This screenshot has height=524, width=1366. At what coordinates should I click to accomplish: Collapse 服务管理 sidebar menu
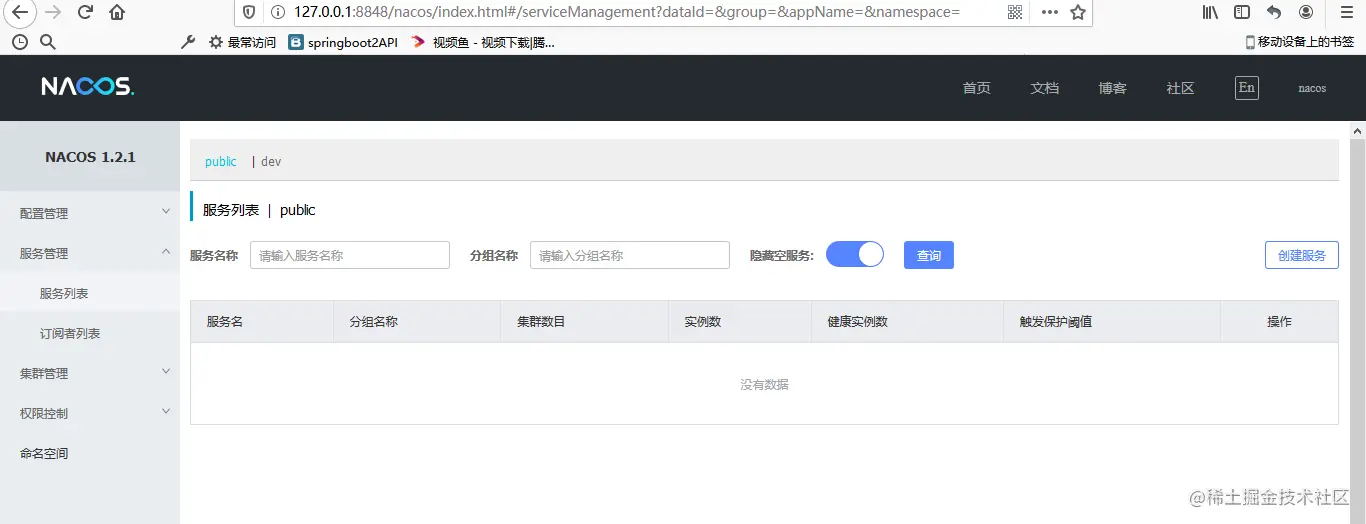click(x=90, y=253)
